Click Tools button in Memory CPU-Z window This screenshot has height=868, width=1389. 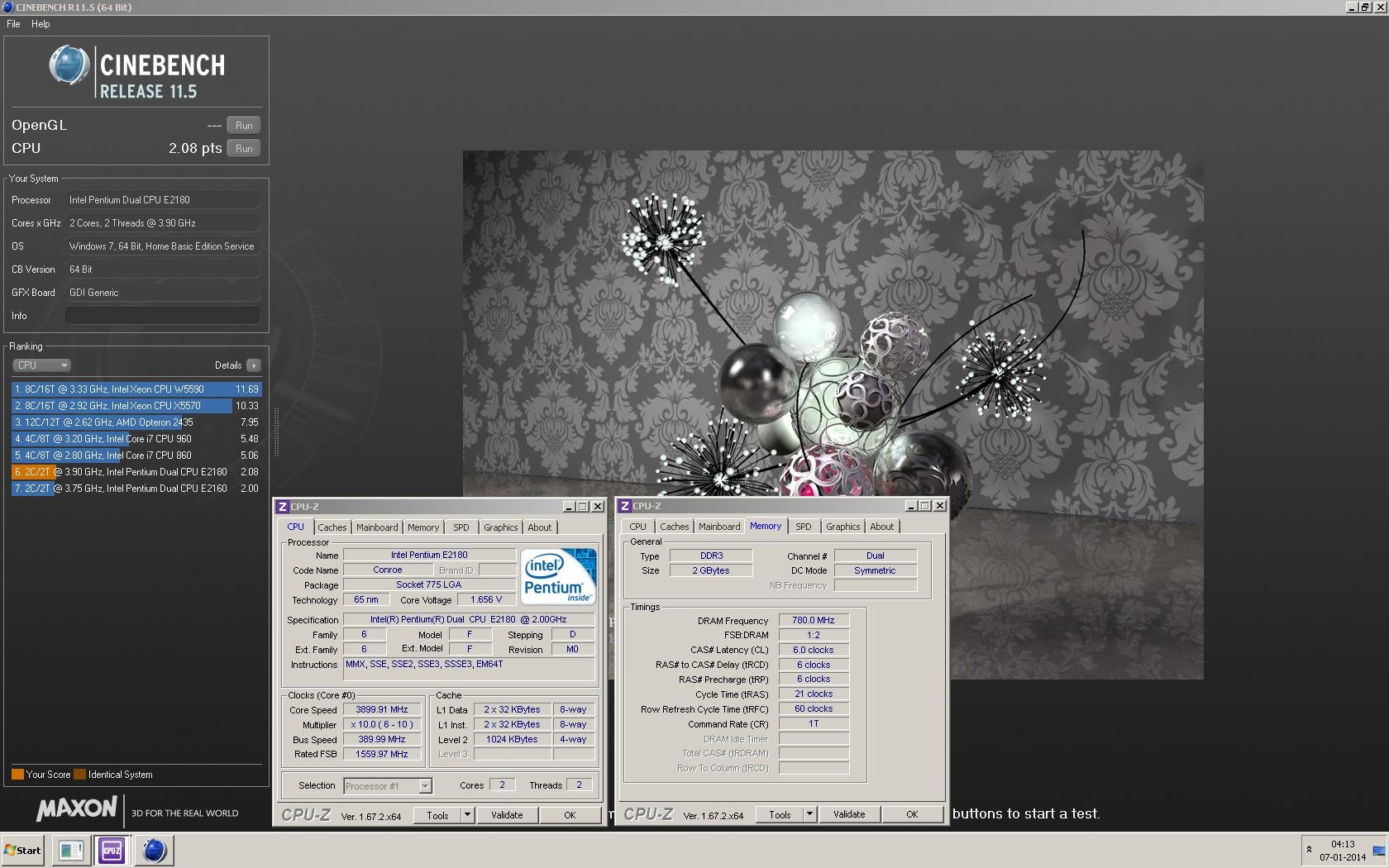tap(780, 814)
